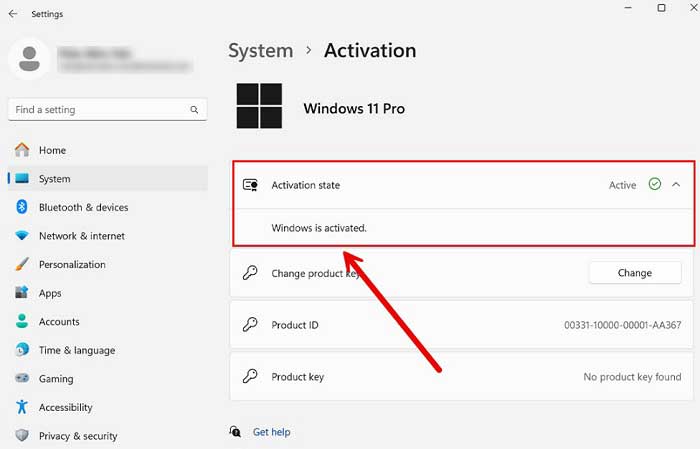Click the Network & internet wifi icon
The image size is (700, 449).
[22, 236]
